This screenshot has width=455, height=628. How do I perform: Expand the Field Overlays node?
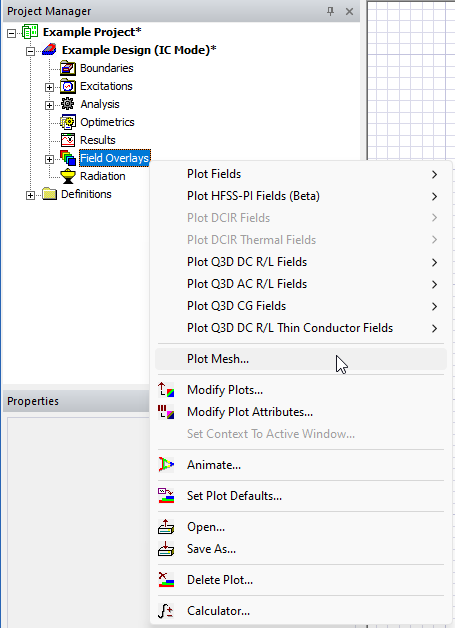click(x=49, y=159)
